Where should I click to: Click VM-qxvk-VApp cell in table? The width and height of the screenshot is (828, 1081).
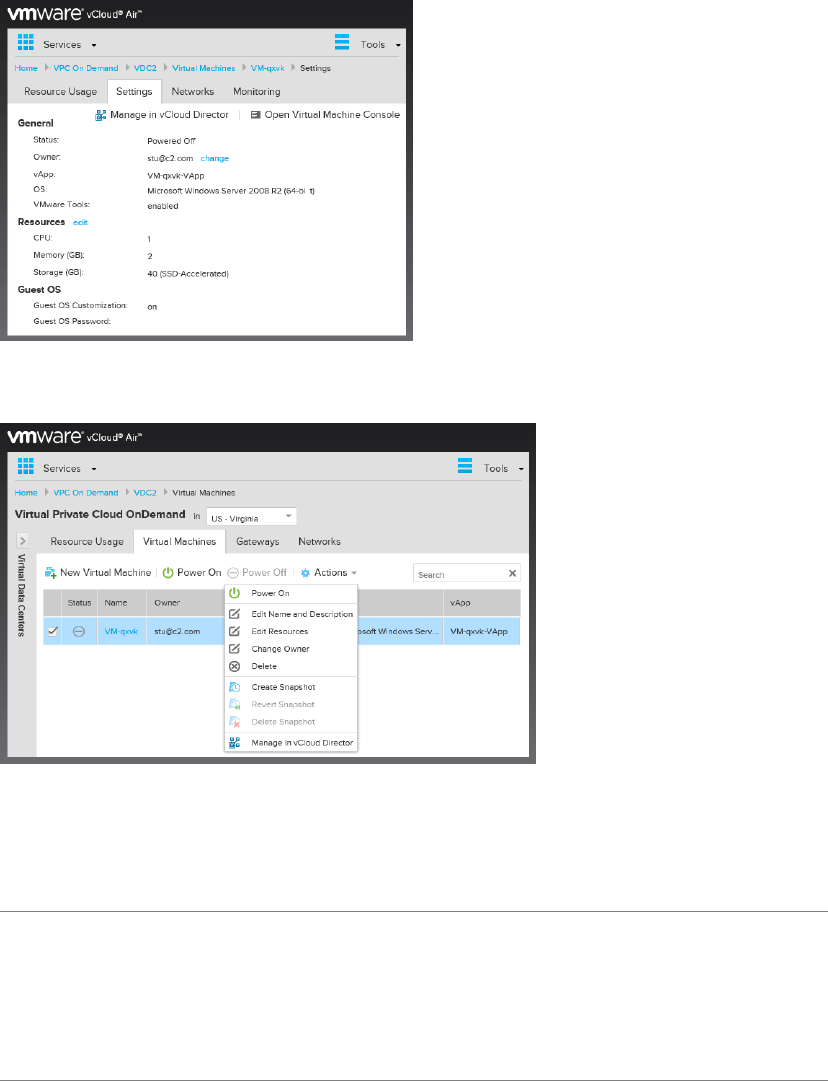[x=481, y=632]
